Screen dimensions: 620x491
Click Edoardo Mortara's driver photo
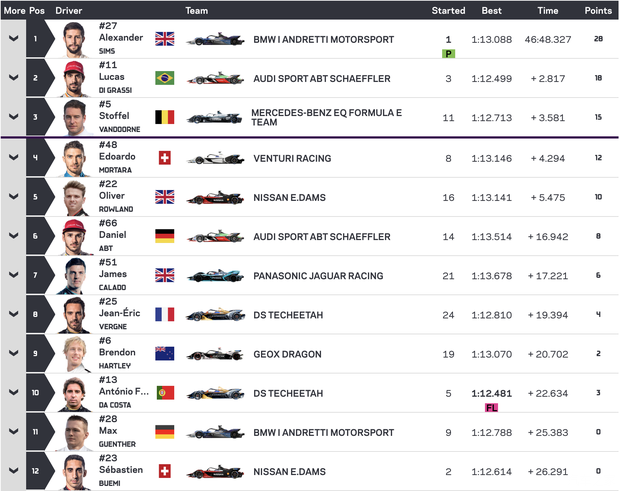click(77, 158)
